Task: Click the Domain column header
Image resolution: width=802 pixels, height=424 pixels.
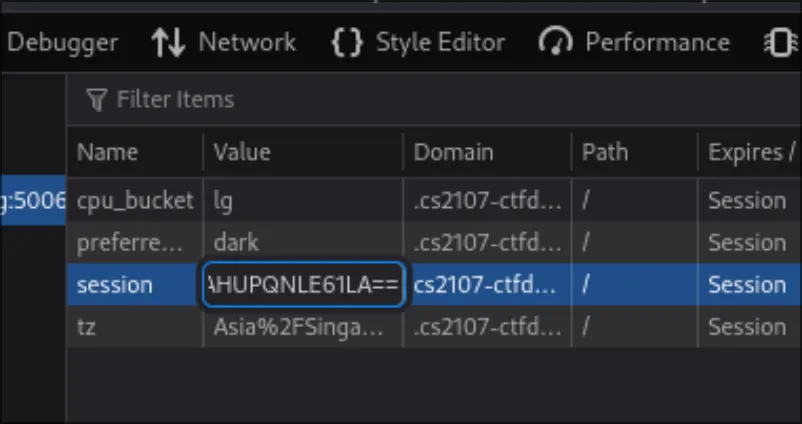Action: 453,153
